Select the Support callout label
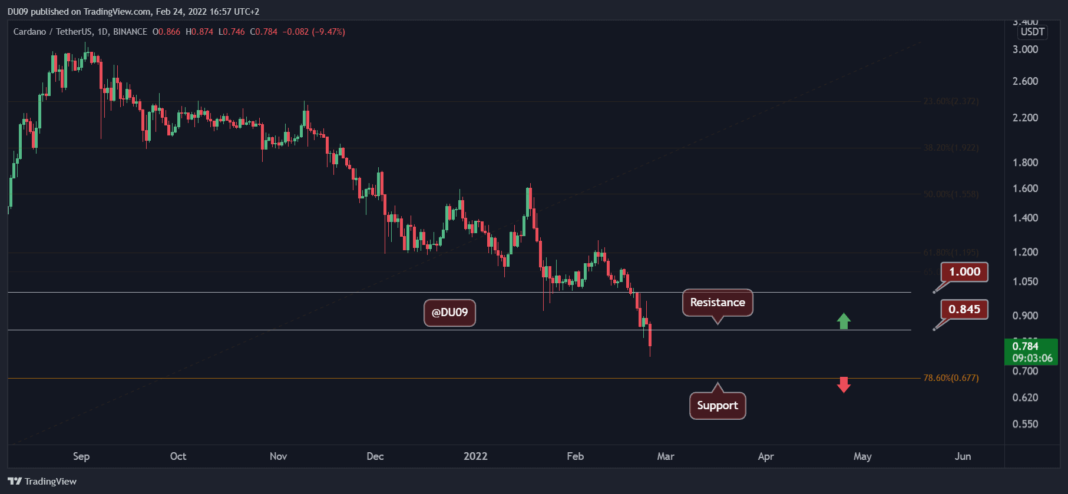Screen dimensions: 1068x494 point(717,406)
